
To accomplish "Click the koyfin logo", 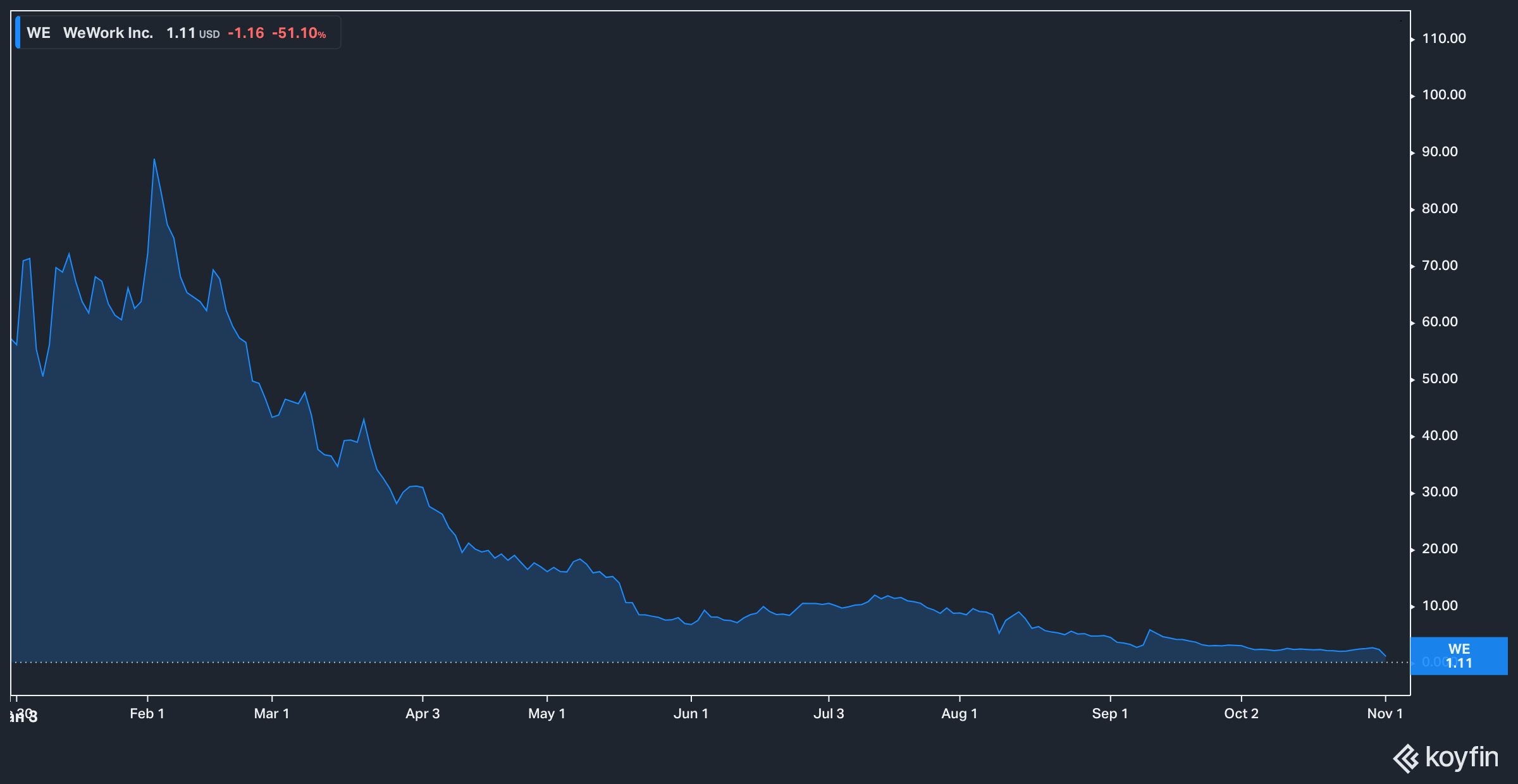I will [x=1446, y=758].
